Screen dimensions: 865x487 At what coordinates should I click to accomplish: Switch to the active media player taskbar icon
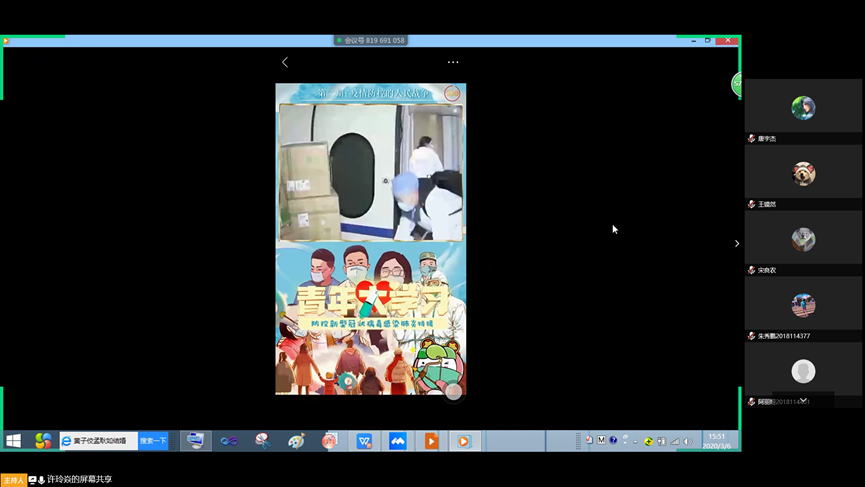click(464, 441)
